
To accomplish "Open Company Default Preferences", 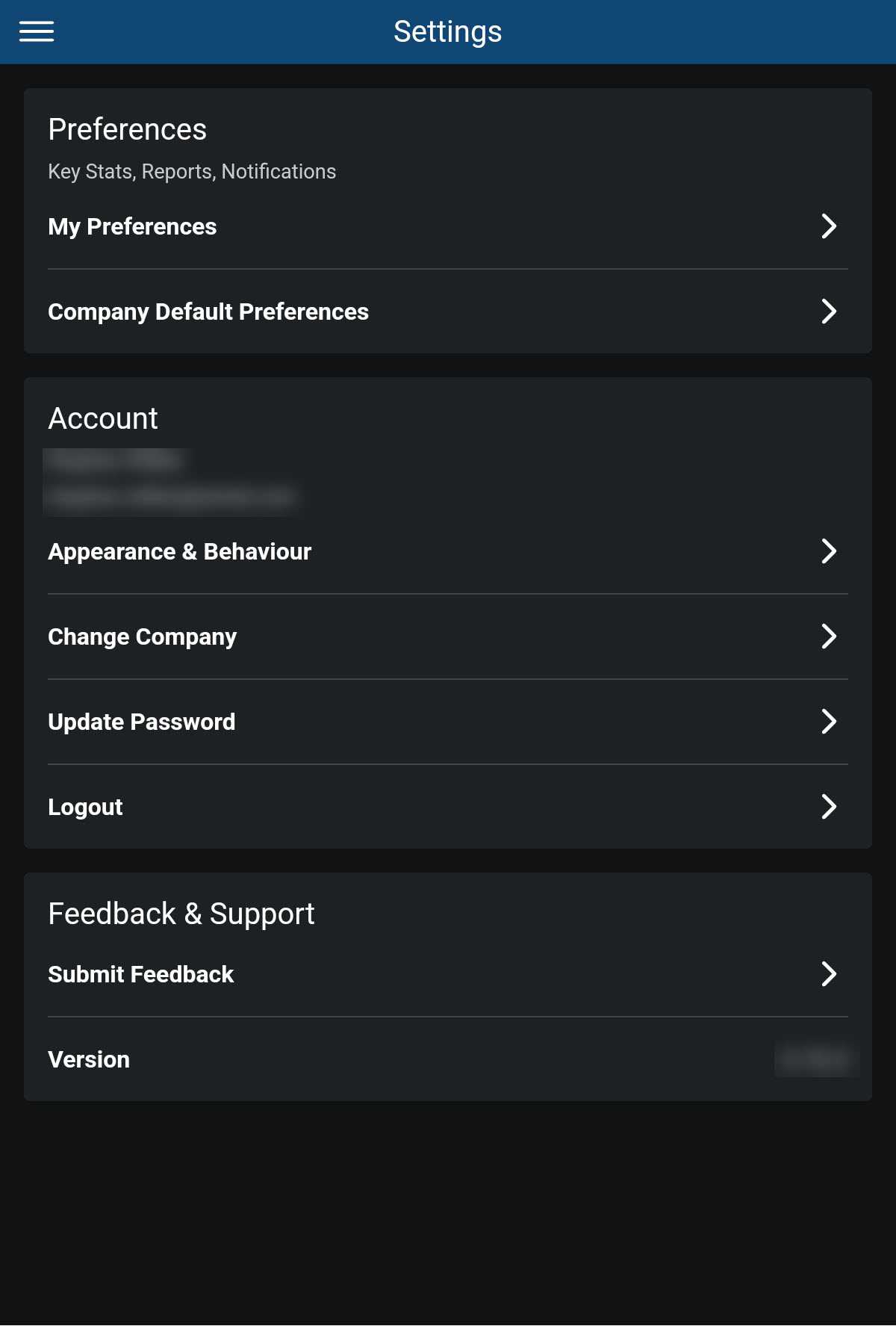I will [208, 312].
